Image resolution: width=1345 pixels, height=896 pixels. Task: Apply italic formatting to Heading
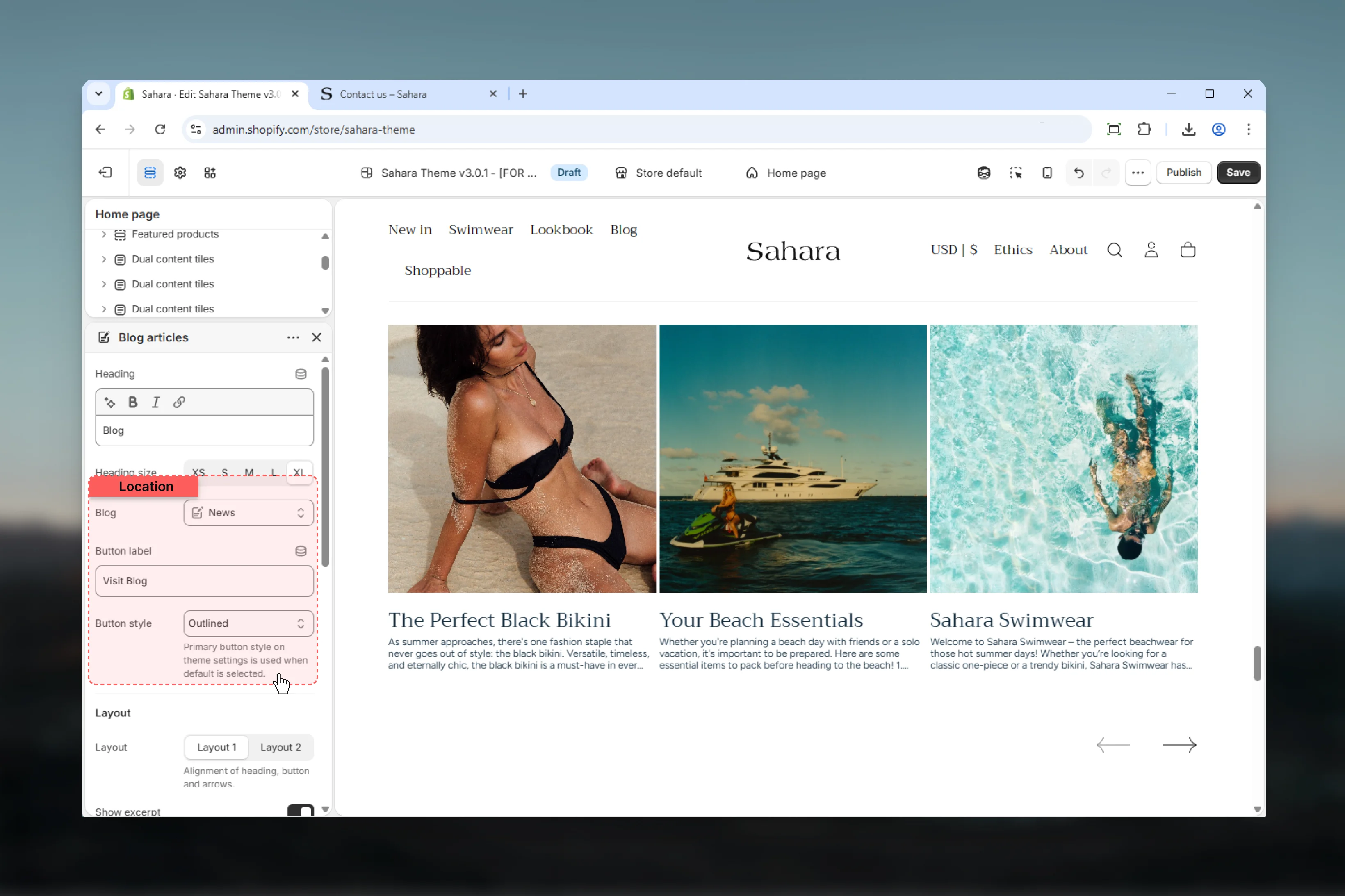(x=155, y=402)
